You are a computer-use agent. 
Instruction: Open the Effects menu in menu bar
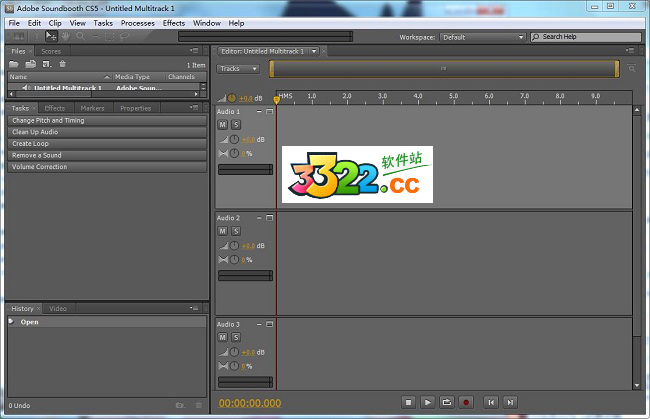pyautogui.click(x=174, y=23)
